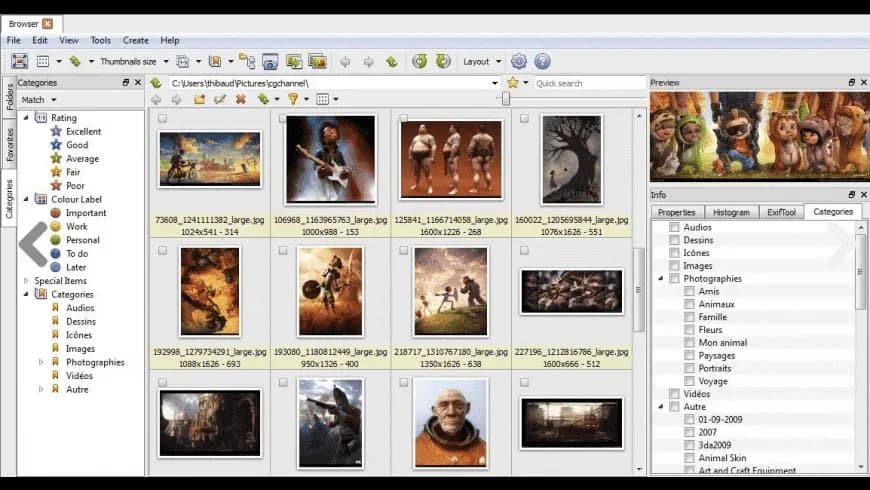Click the red delete X icon
The height and width of the screenshot is (490, 870).
click(x=241, y=99)
